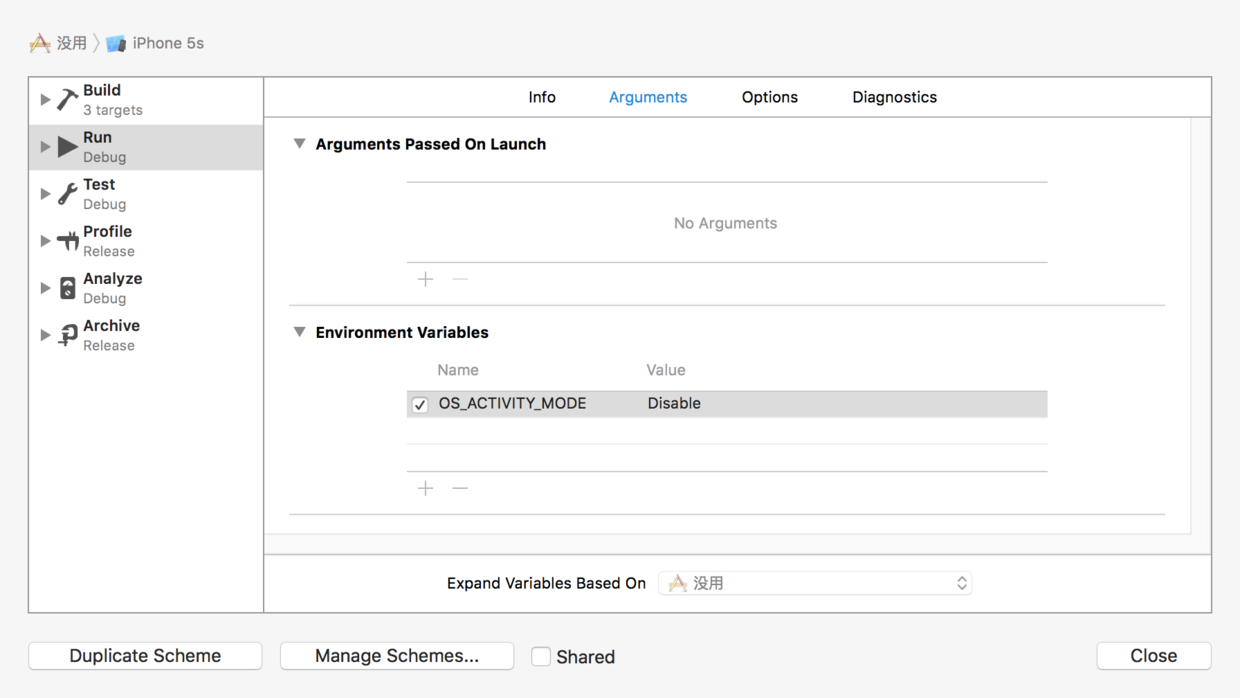Remove selected environment variable with minus

[460, 488]
